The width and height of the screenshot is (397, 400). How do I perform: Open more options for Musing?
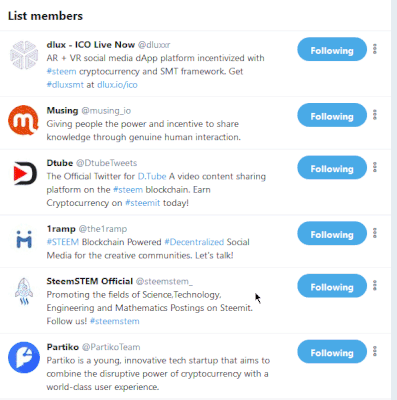375,115
